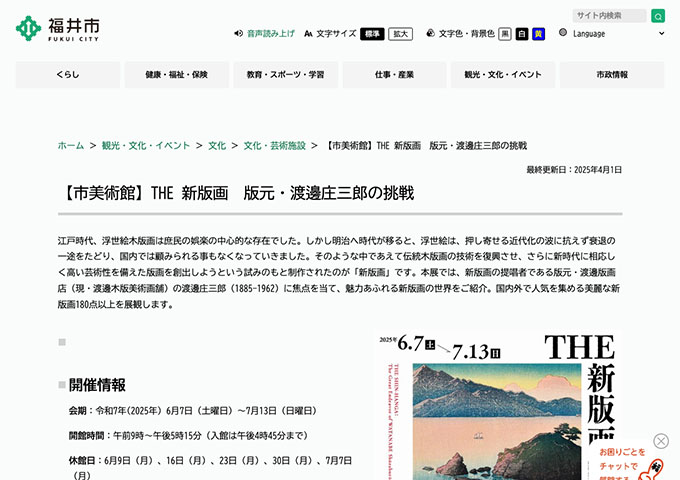Set text size to 標準
680x480 pixels.
point(372,34)
